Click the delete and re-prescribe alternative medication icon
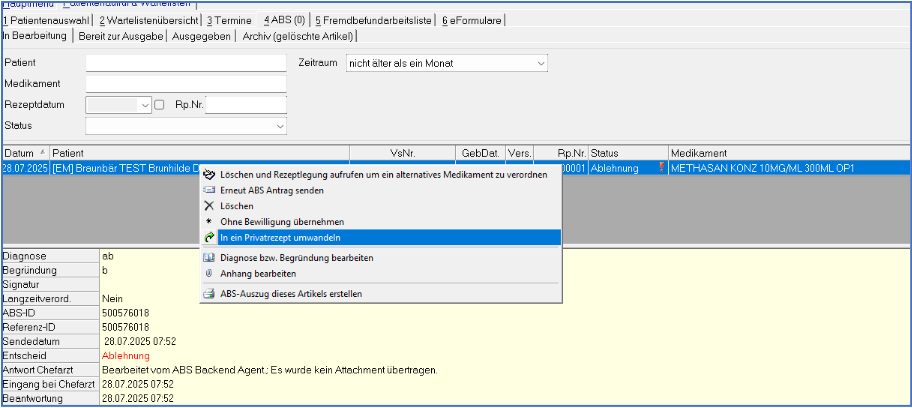The height and width of the screenshot is (408, 912). tap(209, 175)
